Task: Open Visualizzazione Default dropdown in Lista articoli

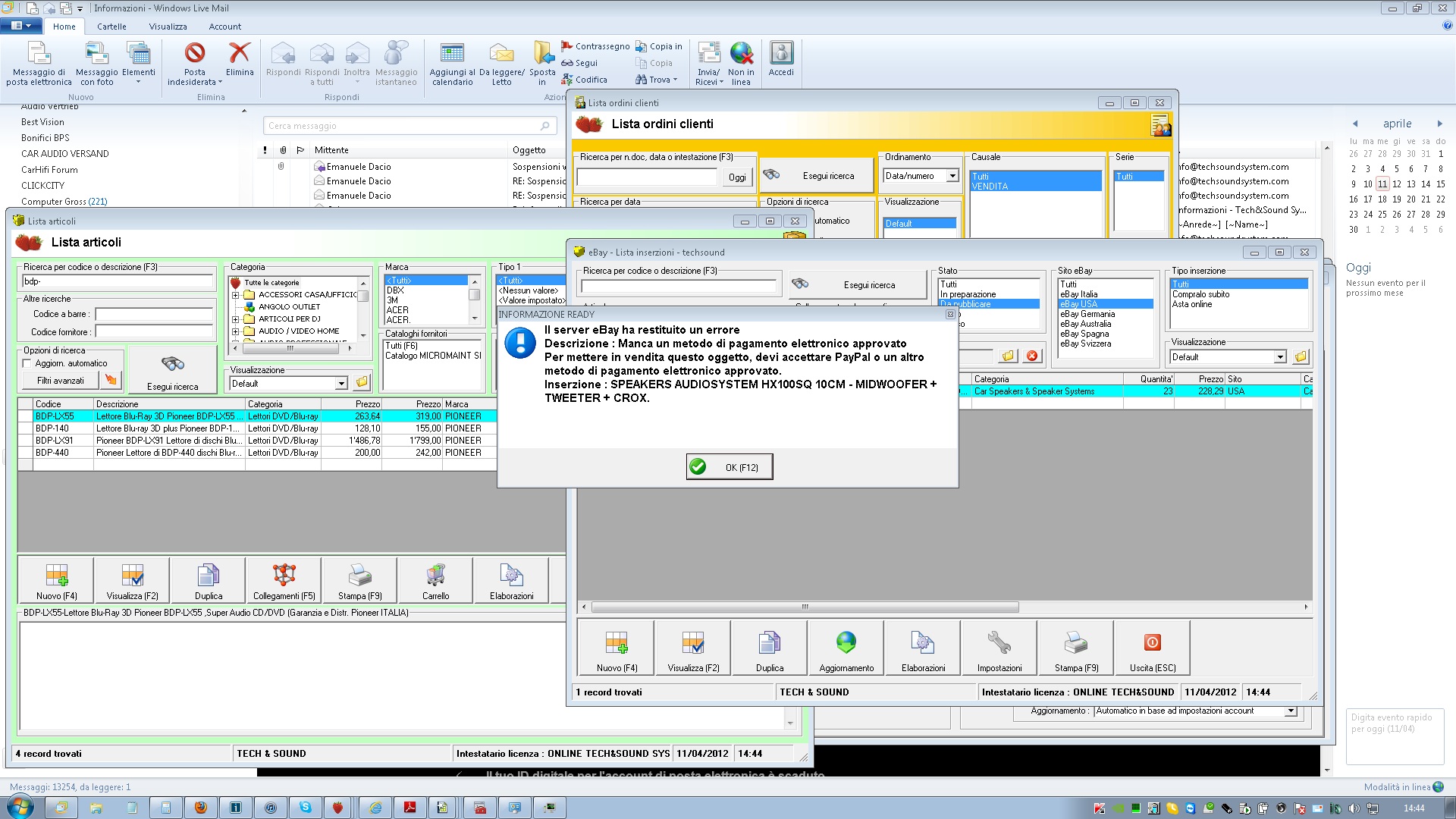Action: [x=341, y=384]
